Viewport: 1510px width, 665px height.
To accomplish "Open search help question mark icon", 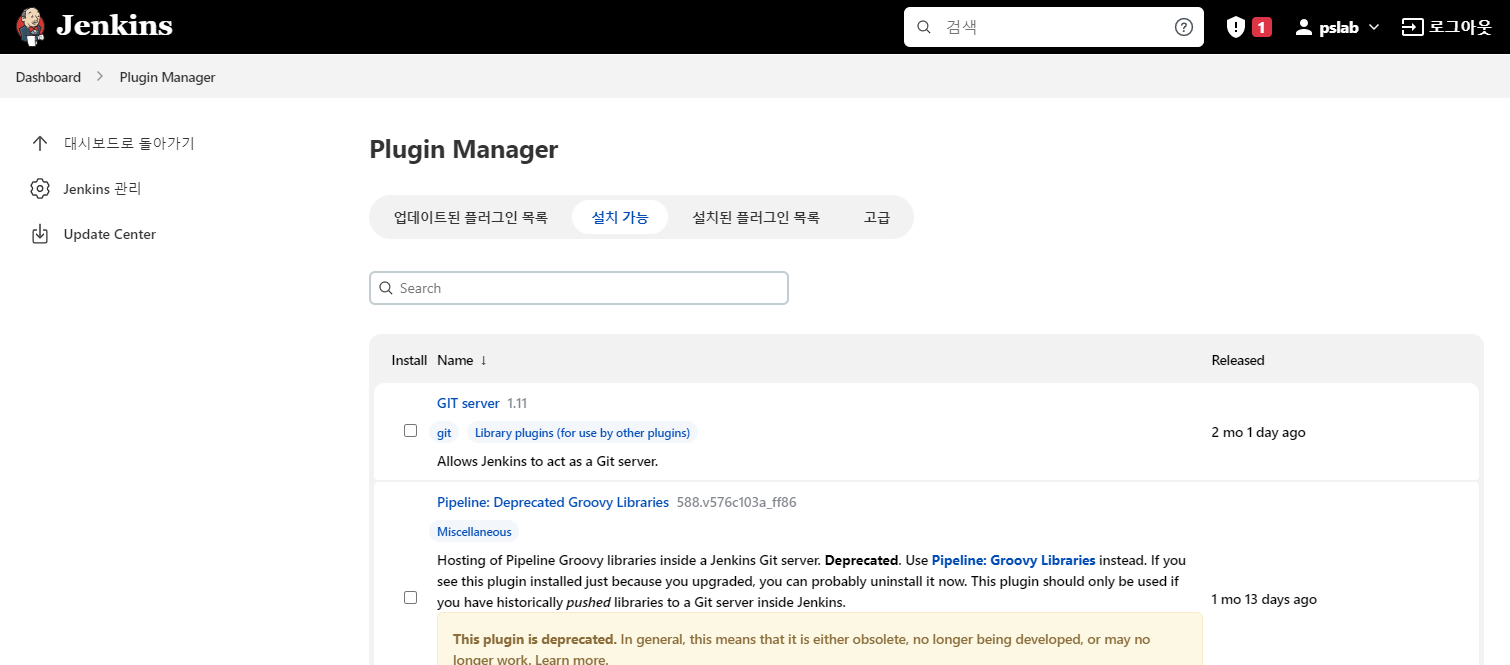I will pyautogui.click(x=1184, y=27).
